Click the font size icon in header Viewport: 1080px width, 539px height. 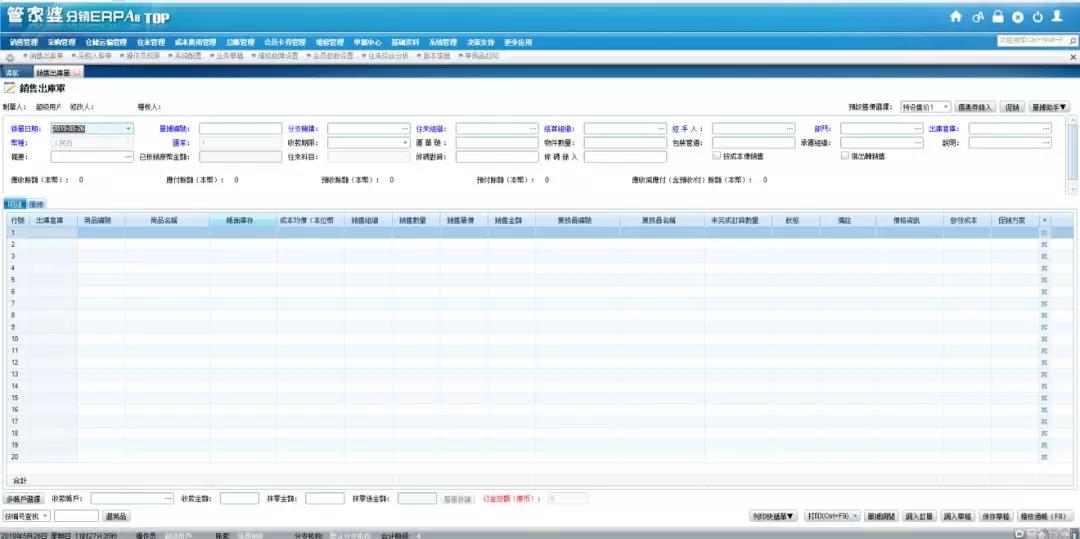(977, 17)
